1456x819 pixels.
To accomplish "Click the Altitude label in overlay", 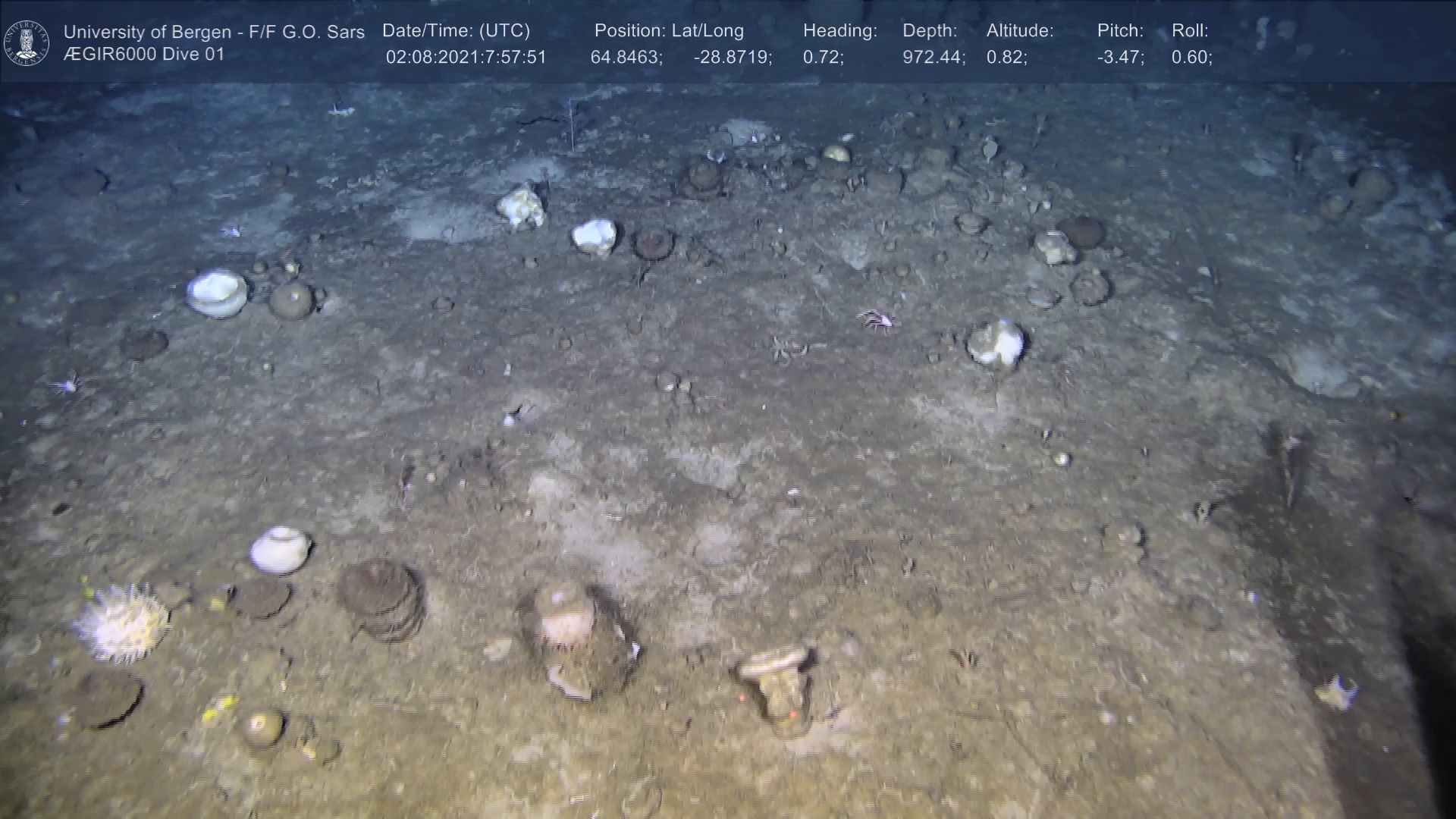I will point(1020,31).
